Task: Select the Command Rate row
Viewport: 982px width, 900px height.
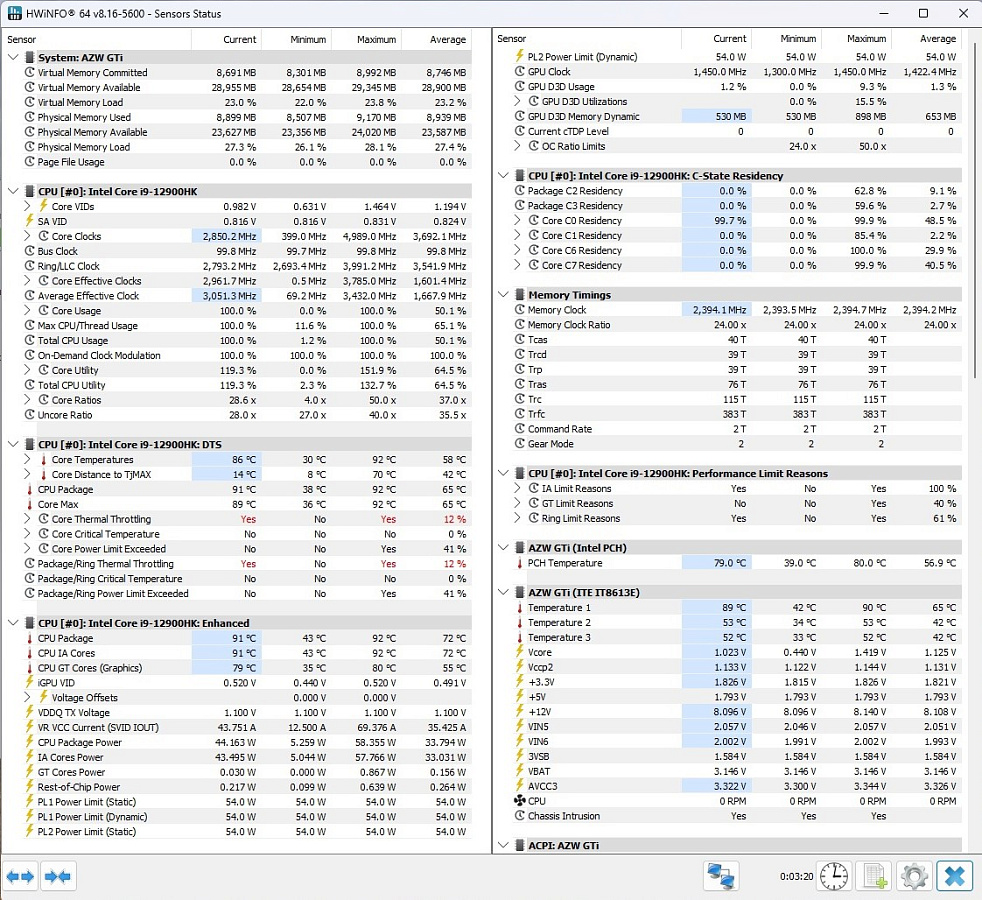Action: pos(737,429)
